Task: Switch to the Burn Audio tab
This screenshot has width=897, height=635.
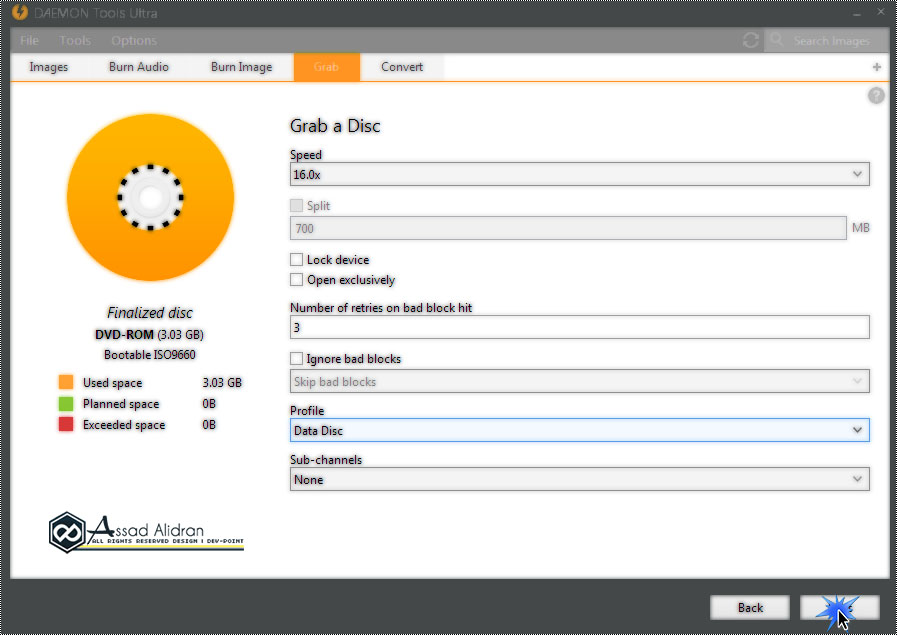Action: pos(138,67)
